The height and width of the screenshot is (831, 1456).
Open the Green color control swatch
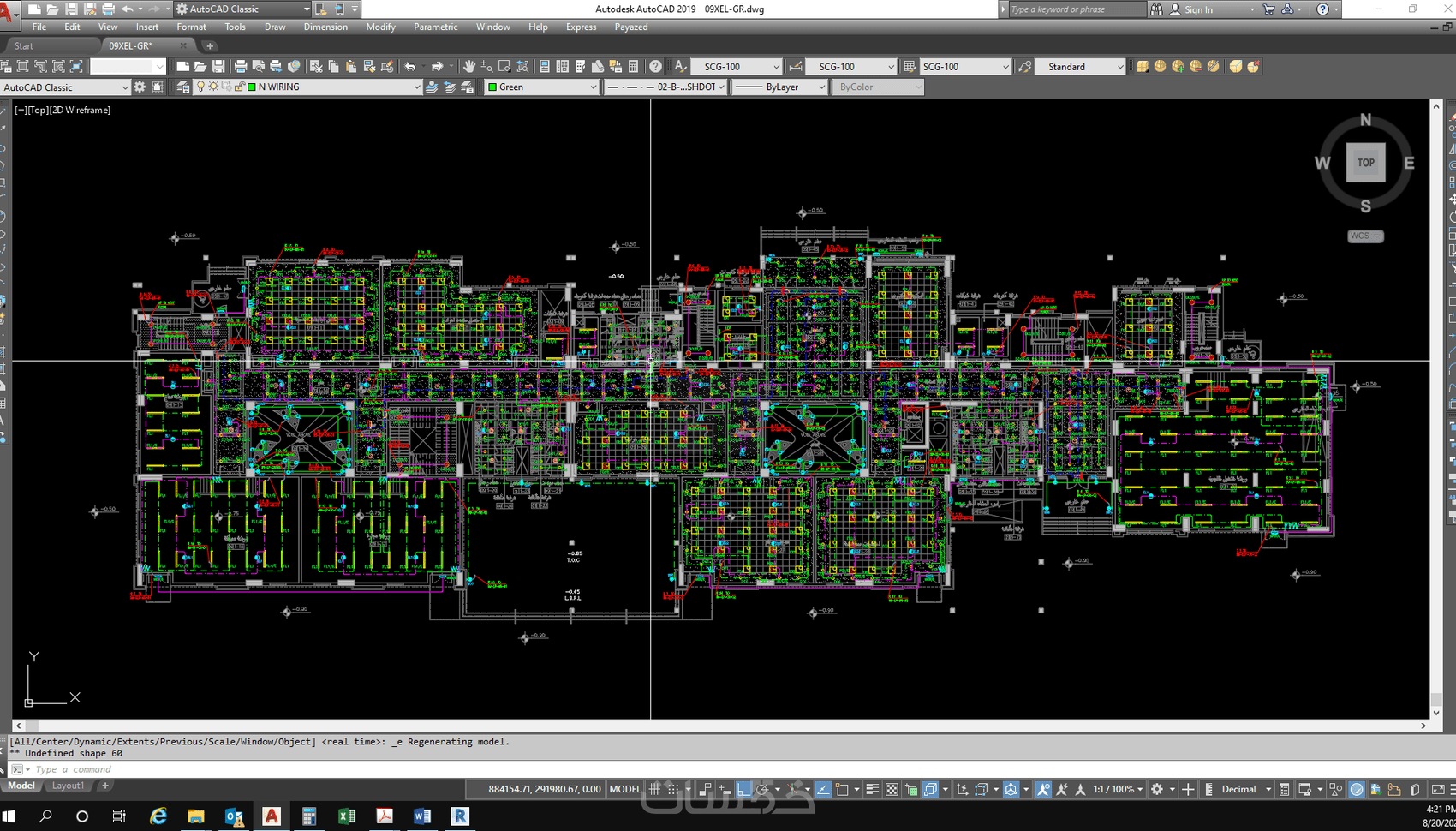tap(541, 87)
